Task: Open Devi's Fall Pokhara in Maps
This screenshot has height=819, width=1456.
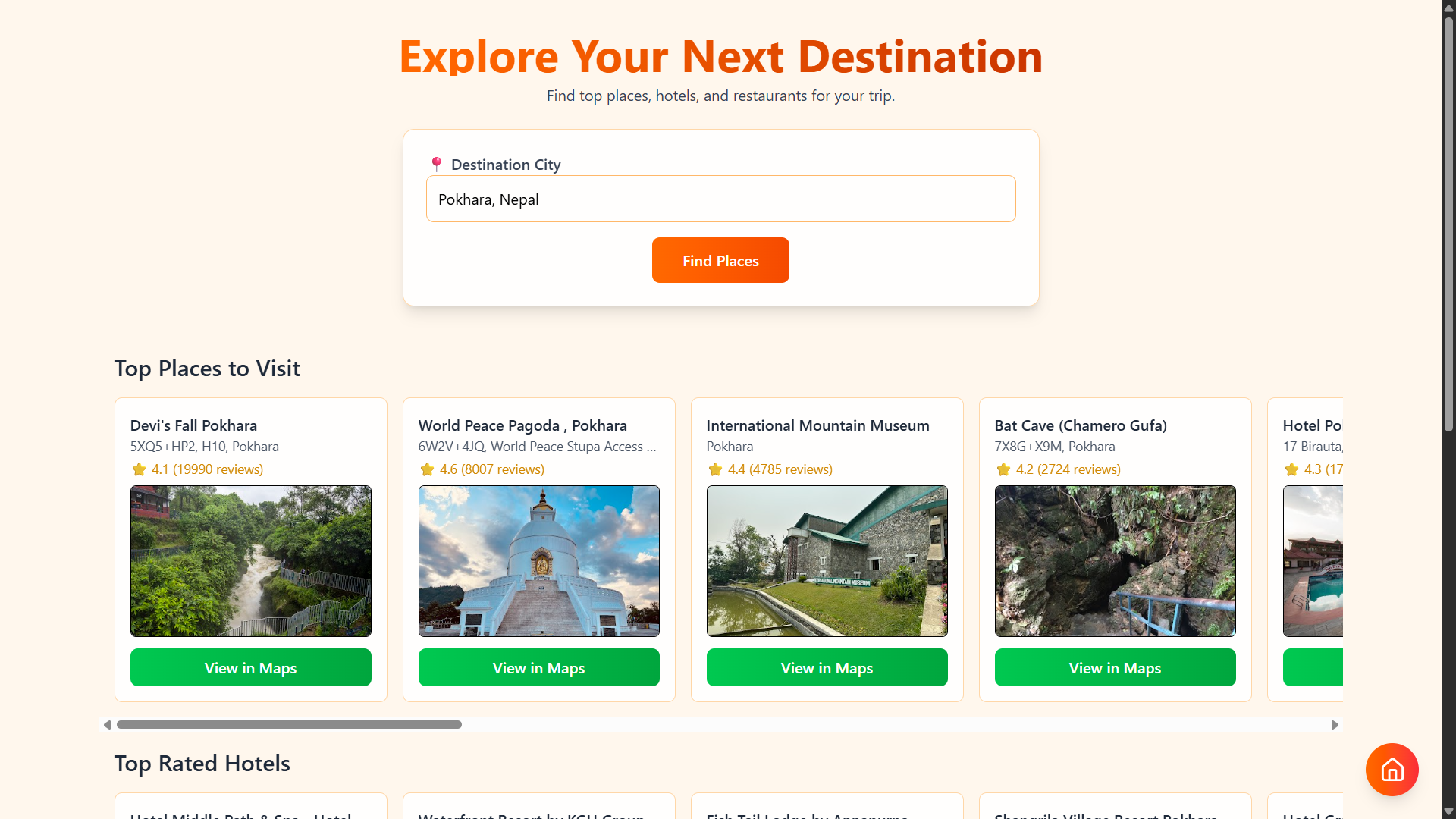Action: [x=250, y=667]
